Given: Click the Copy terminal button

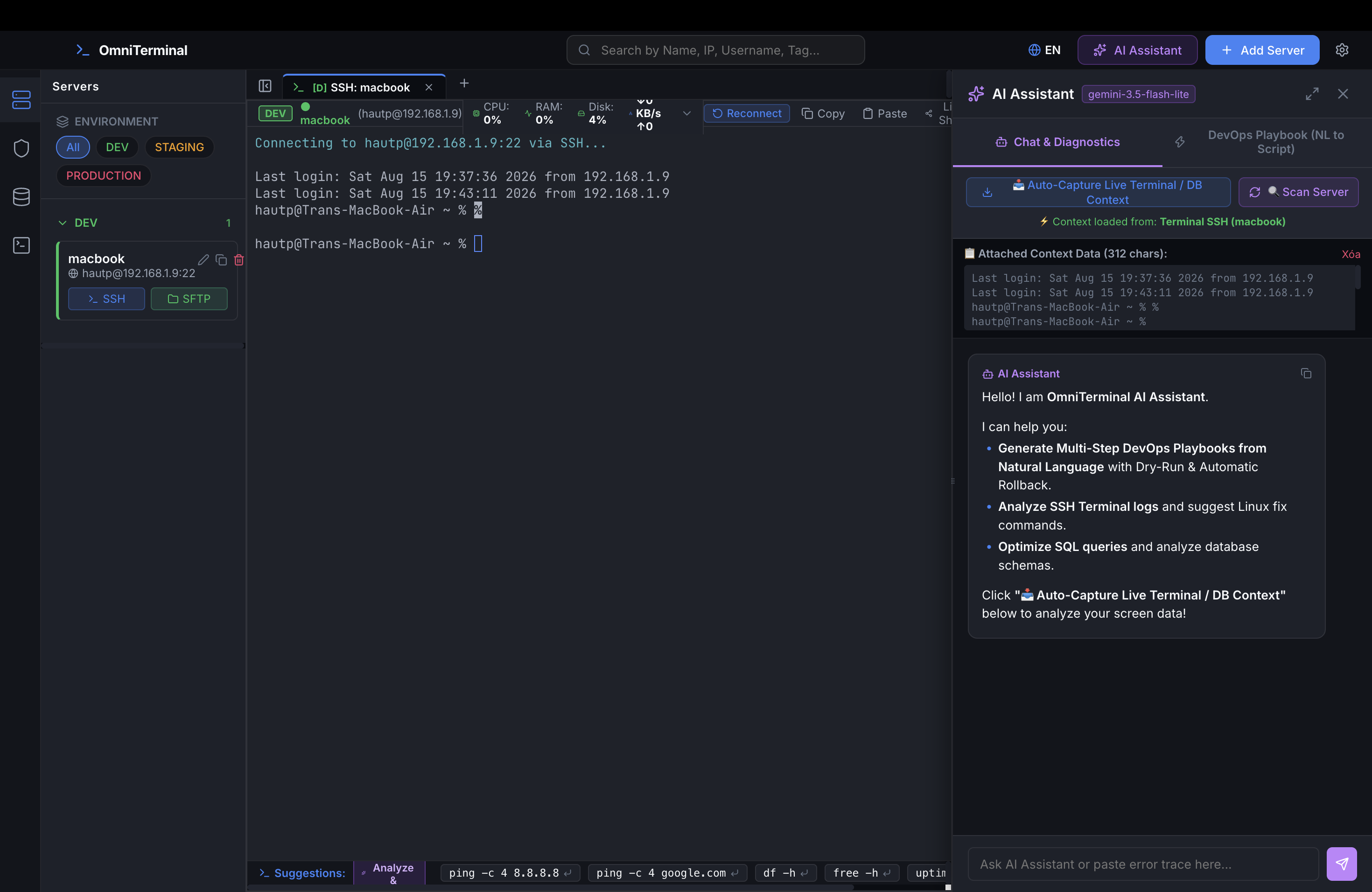Looking at the screenshot, I should click(823, 113).
